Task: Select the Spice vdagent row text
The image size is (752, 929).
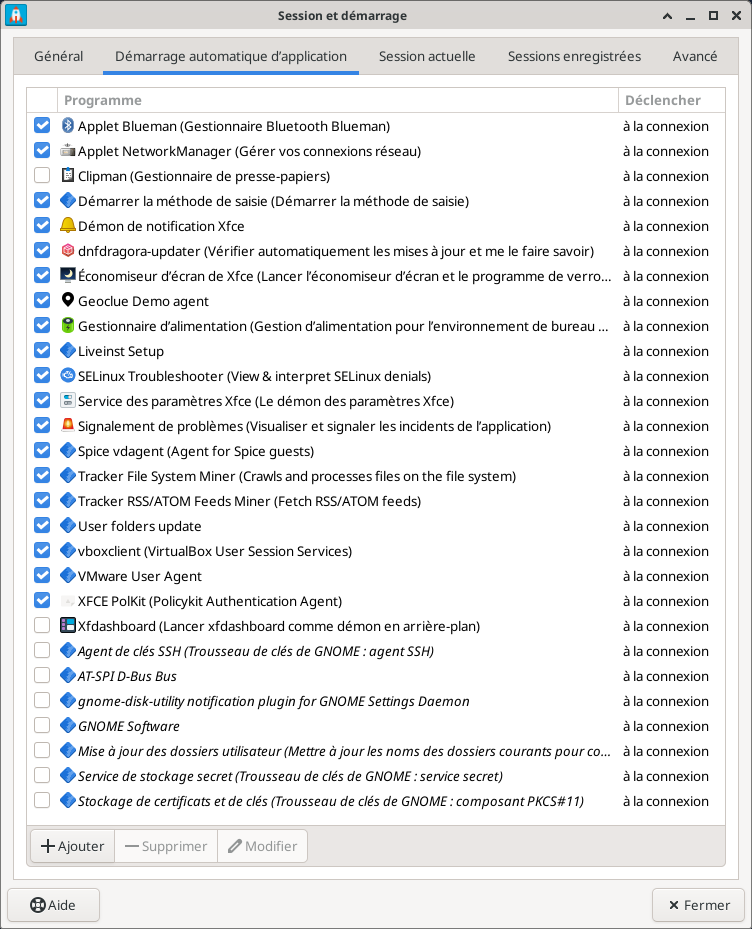Action: (196, 451)
